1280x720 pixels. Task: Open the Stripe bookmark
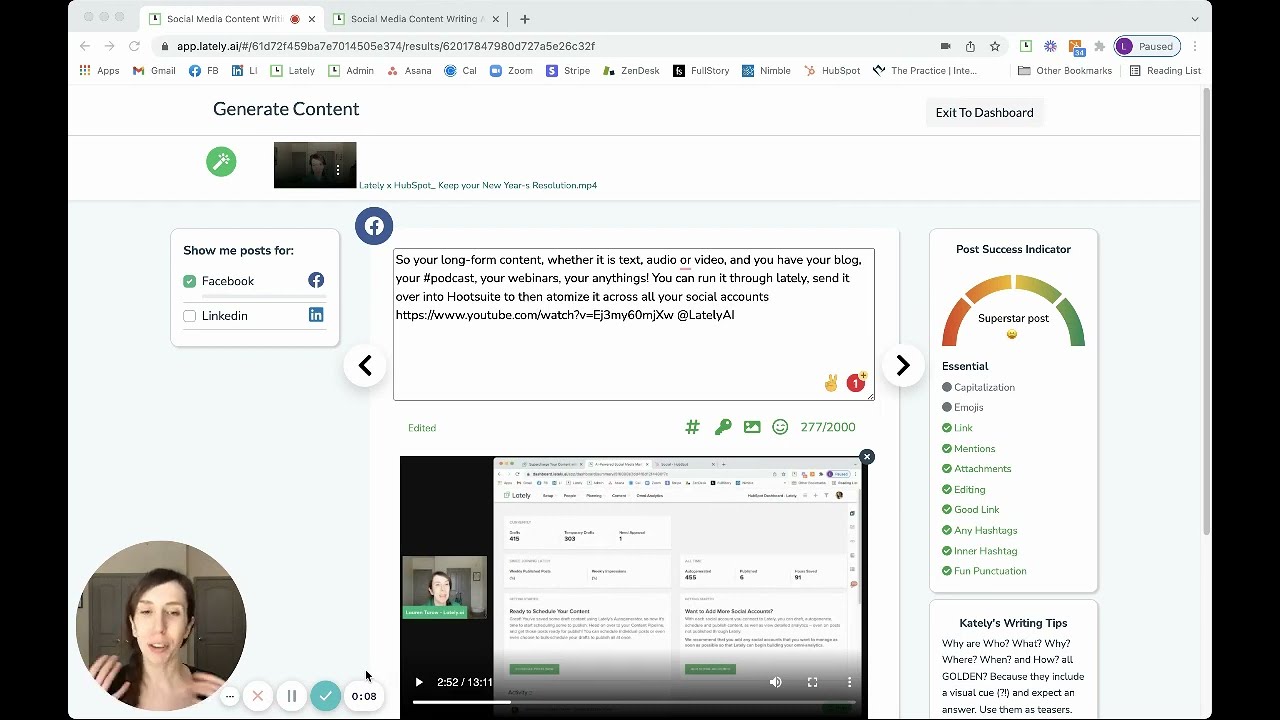[x=568, y=71]
